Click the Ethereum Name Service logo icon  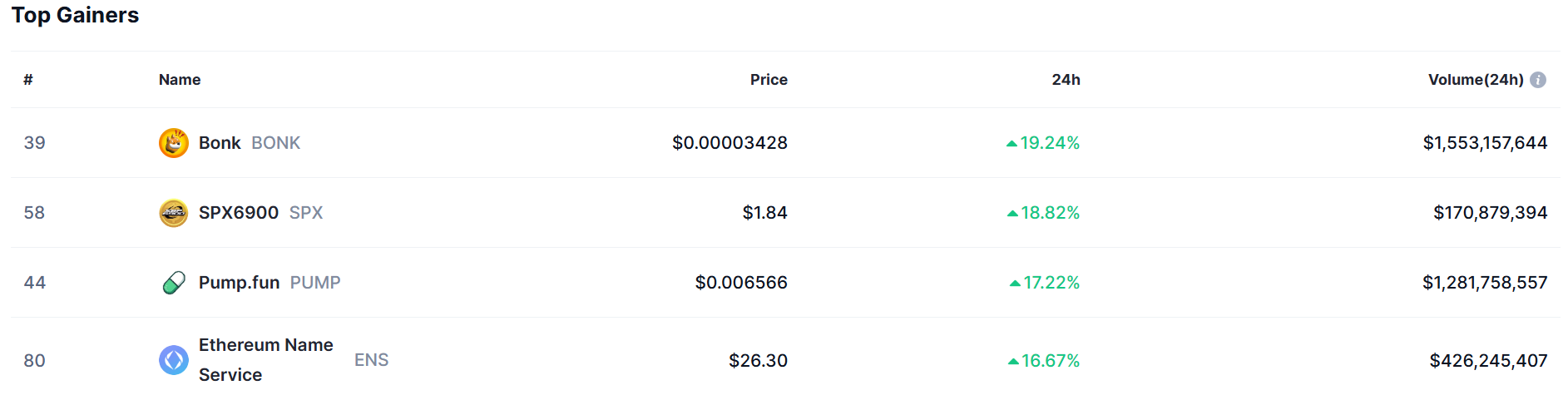point(174,360)
